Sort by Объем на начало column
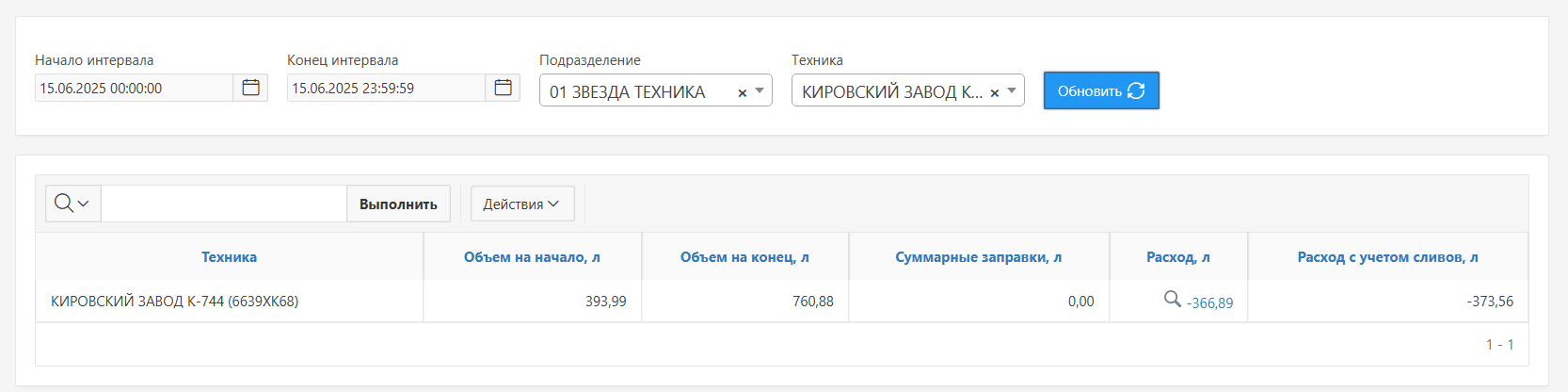The width and height of the screenshot is (1568, 392). click(x=532, y=257)
